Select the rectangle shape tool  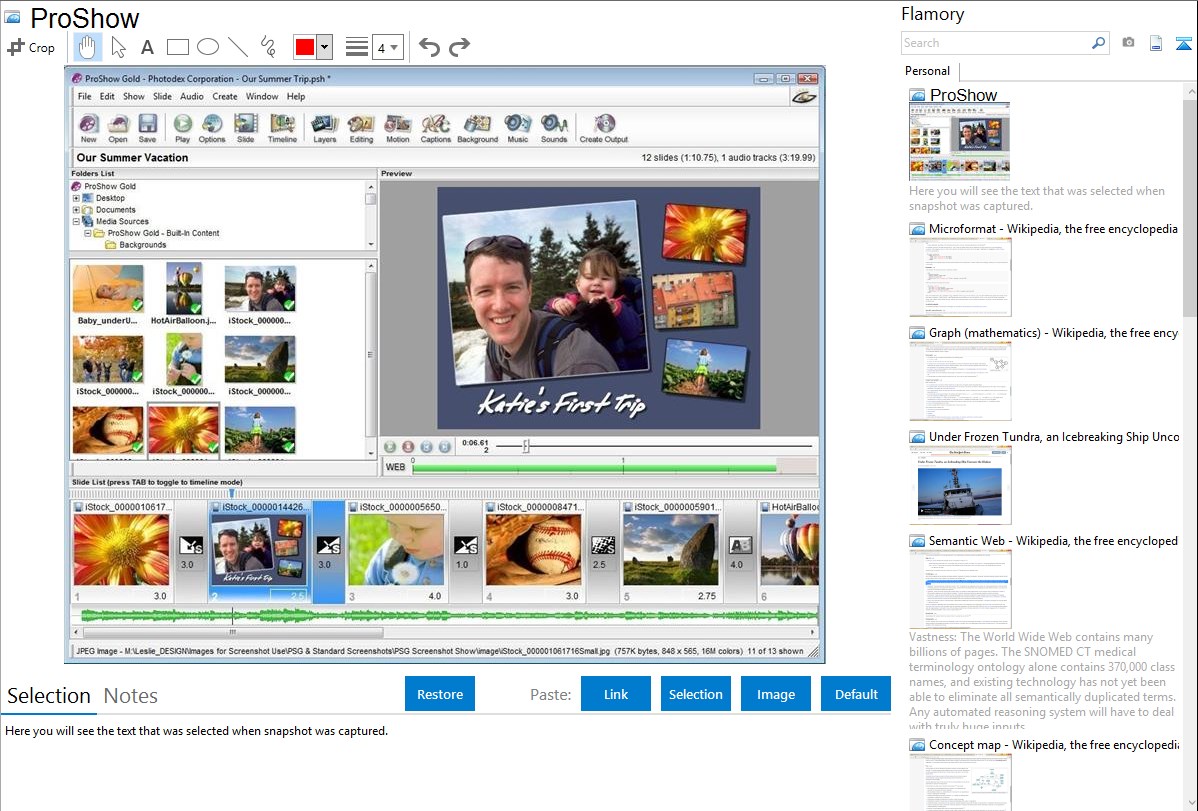[x=177, y=47]
